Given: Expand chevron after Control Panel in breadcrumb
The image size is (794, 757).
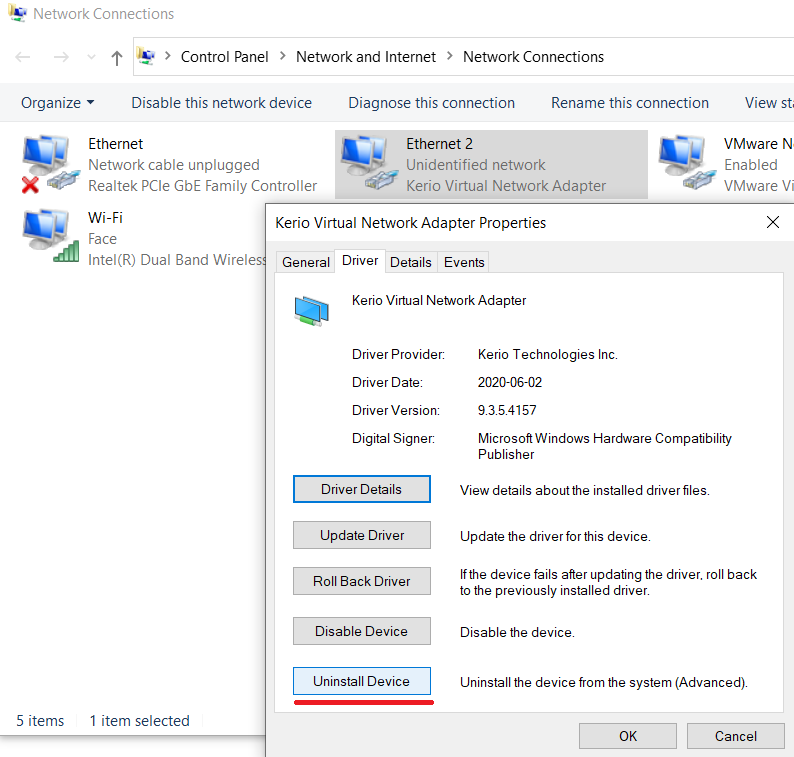Looking at the screenshot, I should 283,56.
